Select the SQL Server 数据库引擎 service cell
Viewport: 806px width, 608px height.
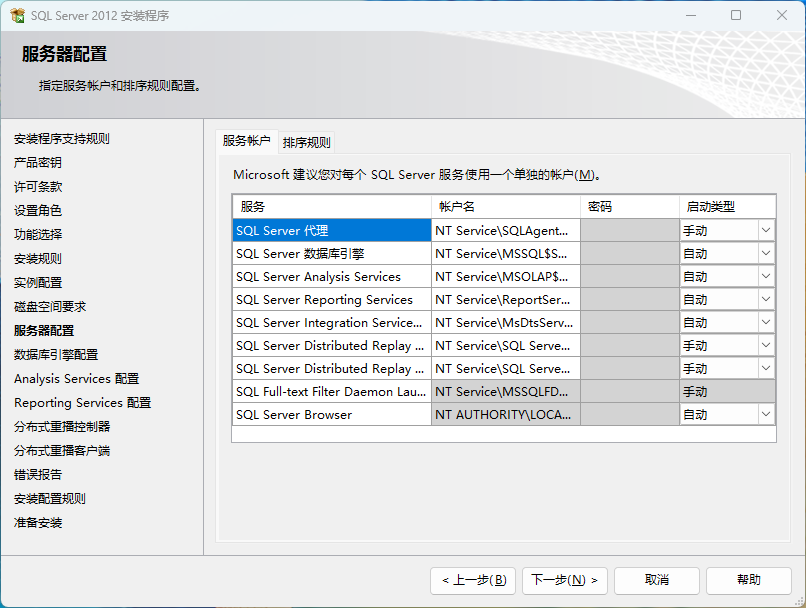(332, 253)
